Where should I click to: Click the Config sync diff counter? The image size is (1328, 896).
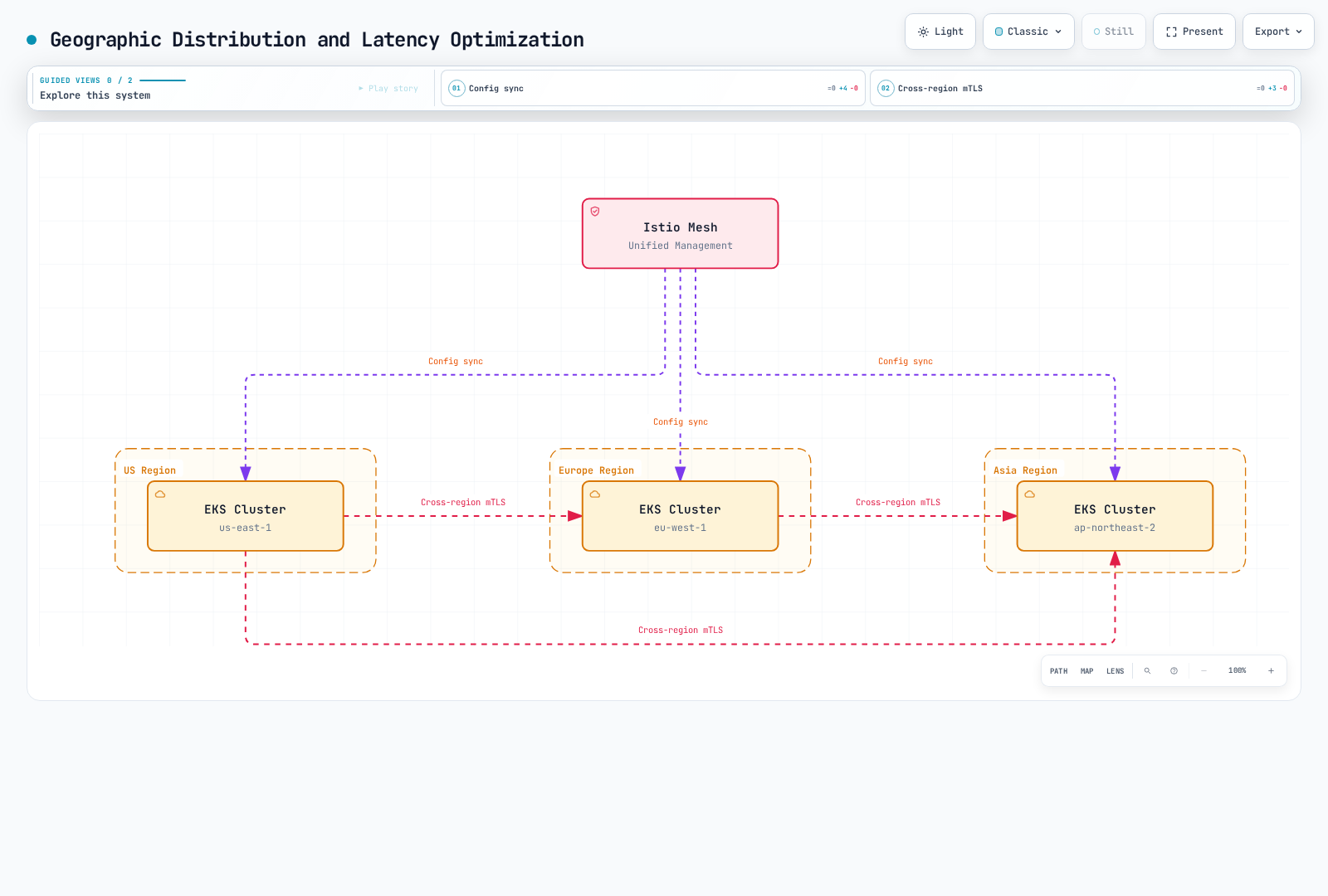point(842,88)
